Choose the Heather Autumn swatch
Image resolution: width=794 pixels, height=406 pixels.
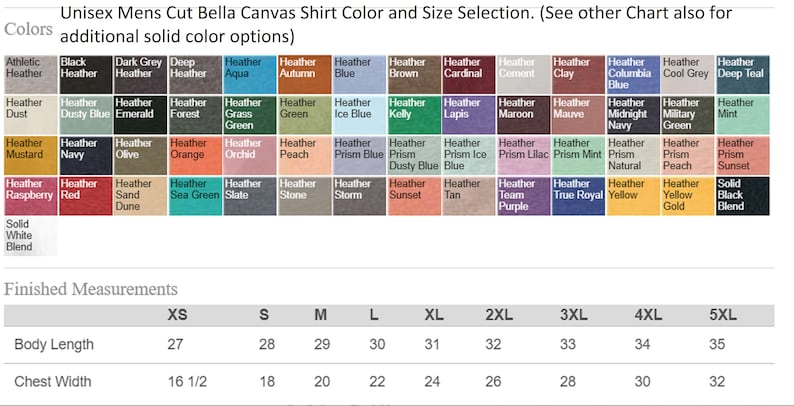(x=305, y=74)
